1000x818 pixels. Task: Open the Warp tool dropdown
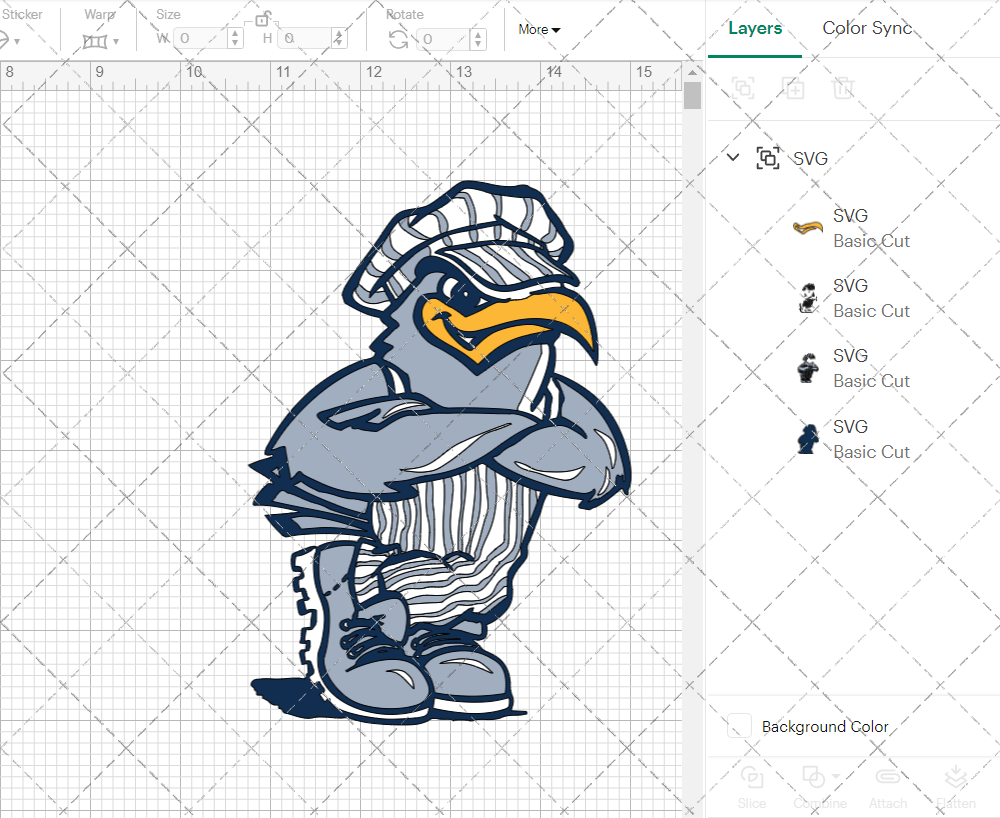click(116, 41)
